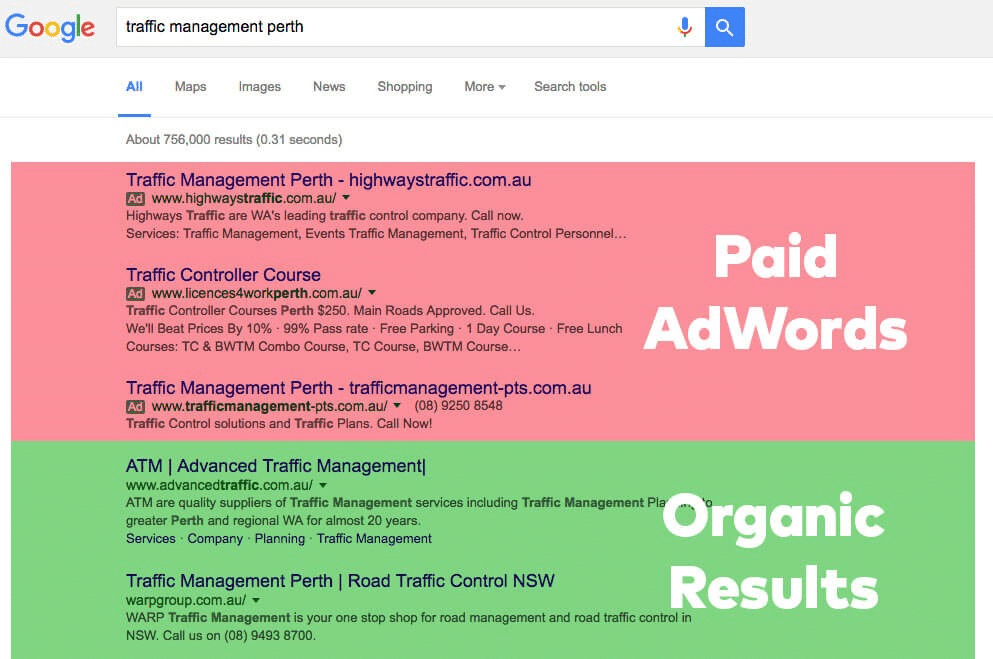Click the warpgroup.com.au/ URL text
This screenshot has height=659, width=993.
(186, 601)
